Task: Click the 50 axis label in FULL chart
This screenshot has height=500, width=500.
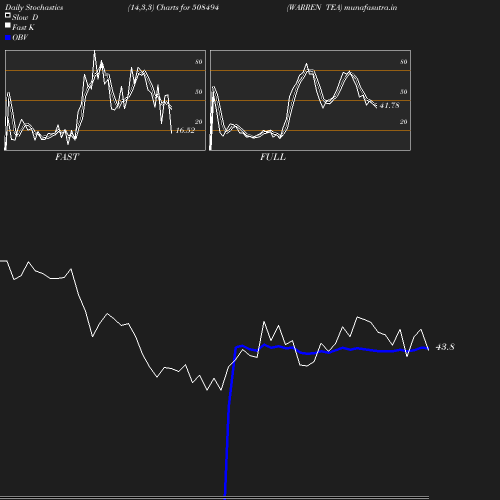Action: point(404,92)
